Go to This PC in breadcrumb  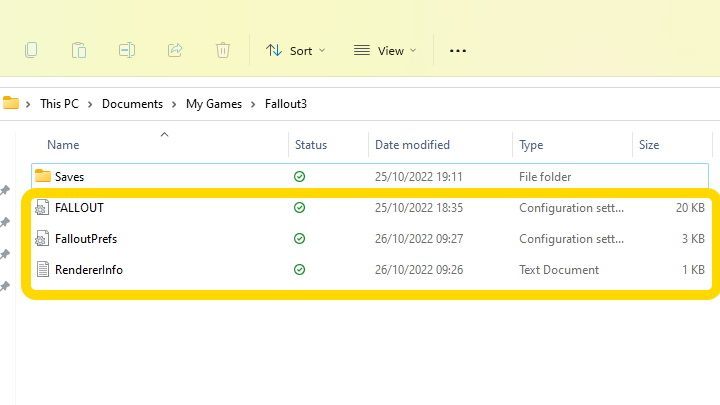click(x=59, y=104)
